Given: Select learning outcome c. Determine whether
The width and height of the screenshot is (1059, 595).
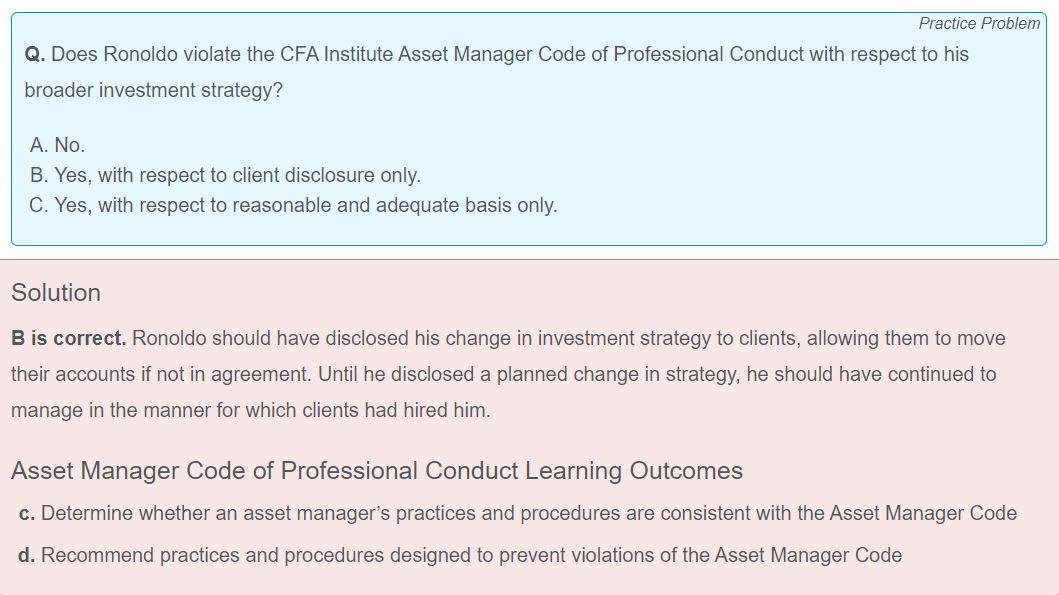Looking at the screenshot, I should pos(518,513).
